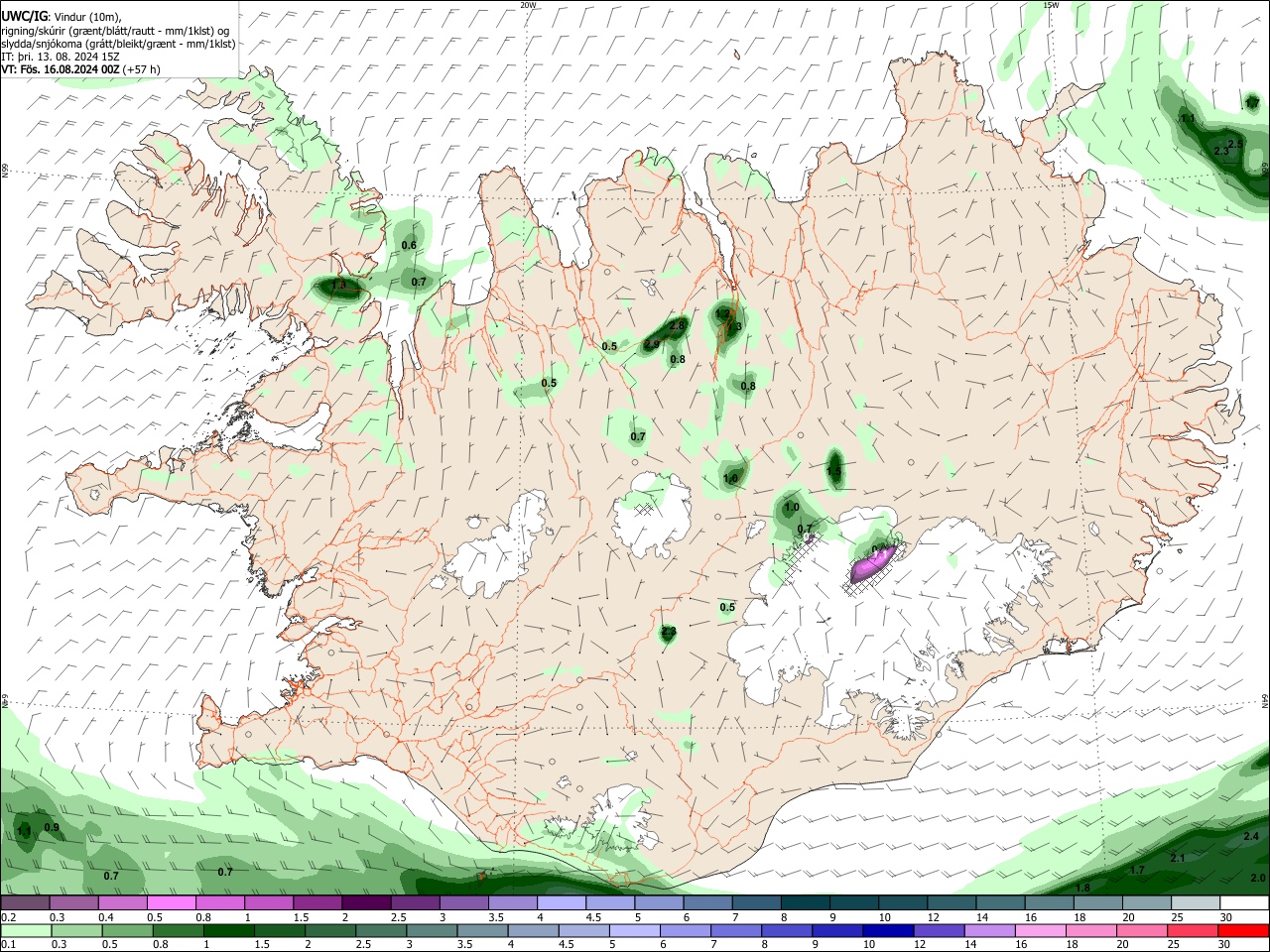Click the 1.1 value in the northeast rain band
Screen dimensions: 1270x952
[1188, 118]
